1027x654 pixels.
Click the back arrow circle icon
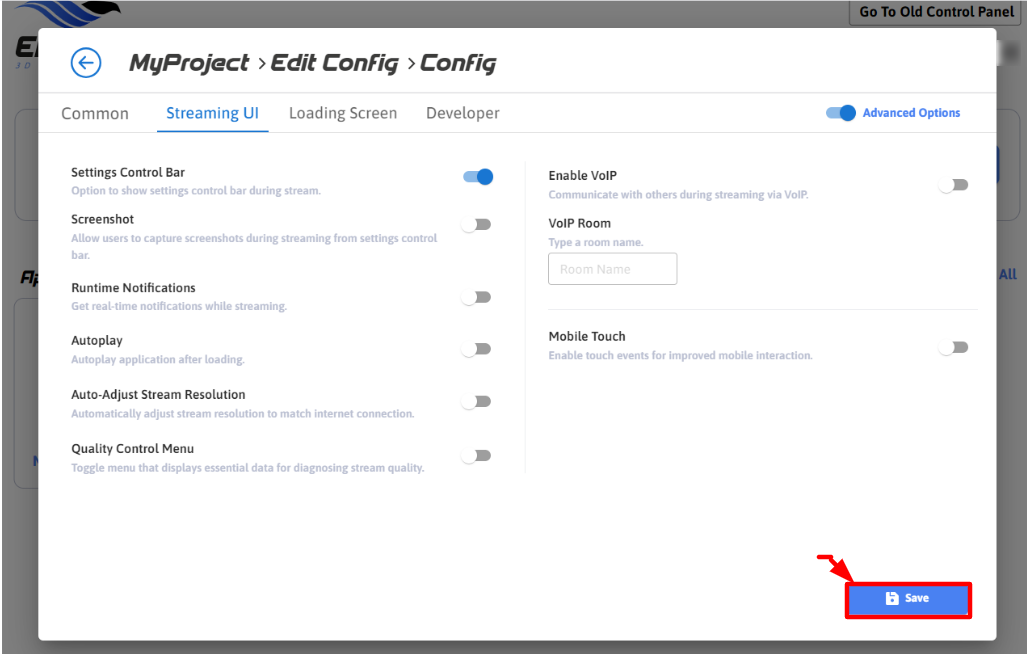86,63
